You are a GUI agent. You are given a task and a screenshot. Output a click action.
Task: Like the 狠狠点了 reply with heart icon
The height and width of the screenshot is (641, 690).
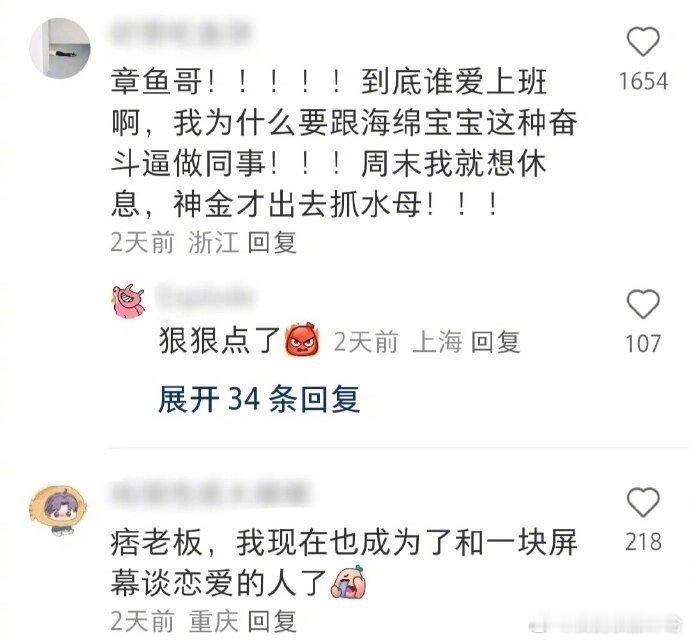click(643, 304)
